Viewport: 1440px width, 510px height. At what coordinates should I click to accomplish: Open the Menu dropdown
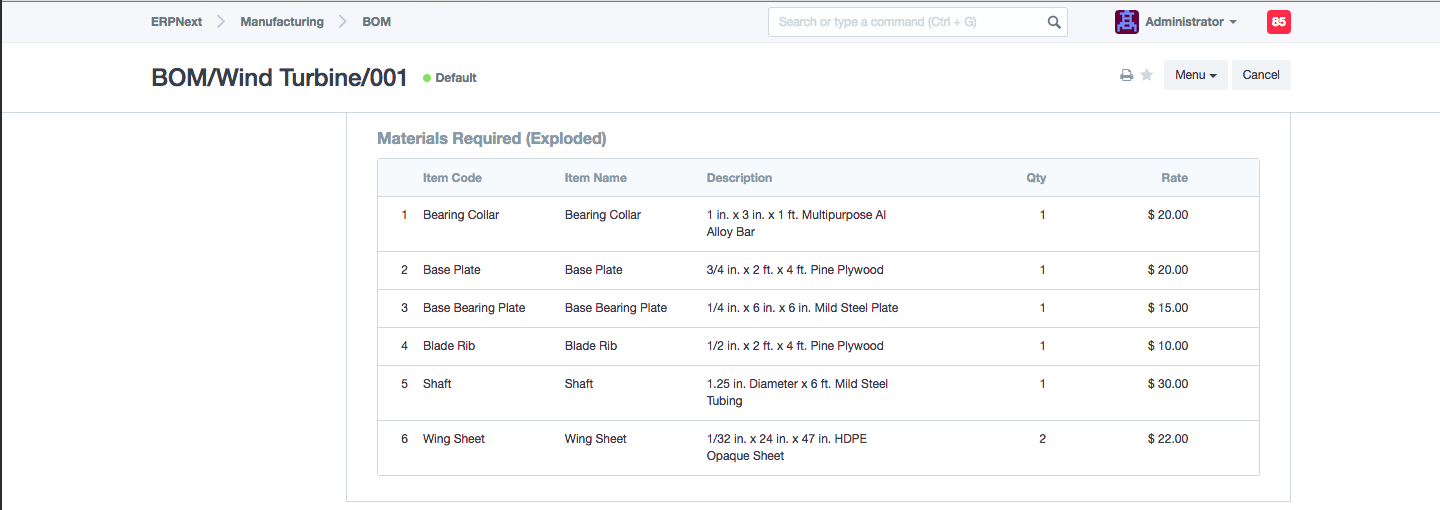pos(1195,75)
